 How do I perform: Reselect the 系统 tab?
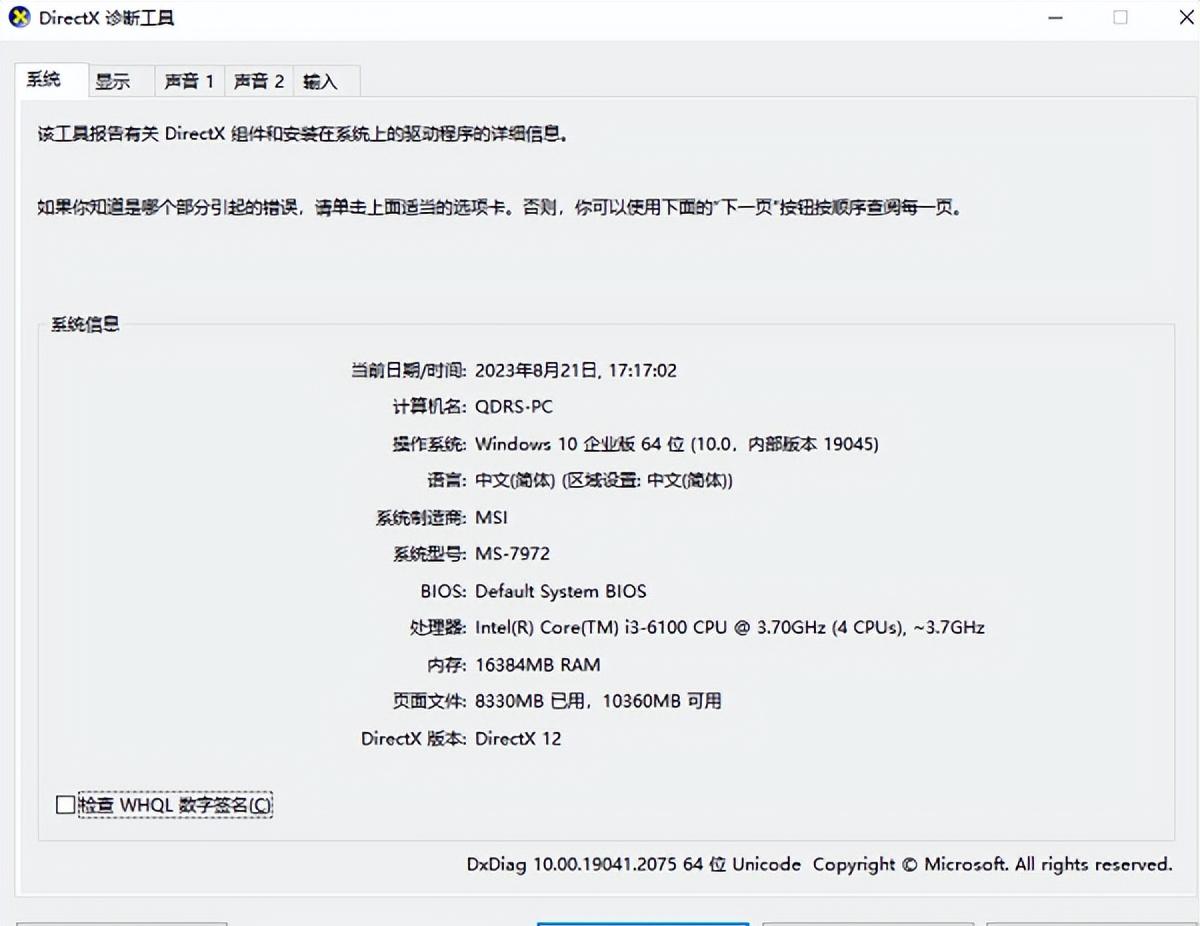pos(49,80)
